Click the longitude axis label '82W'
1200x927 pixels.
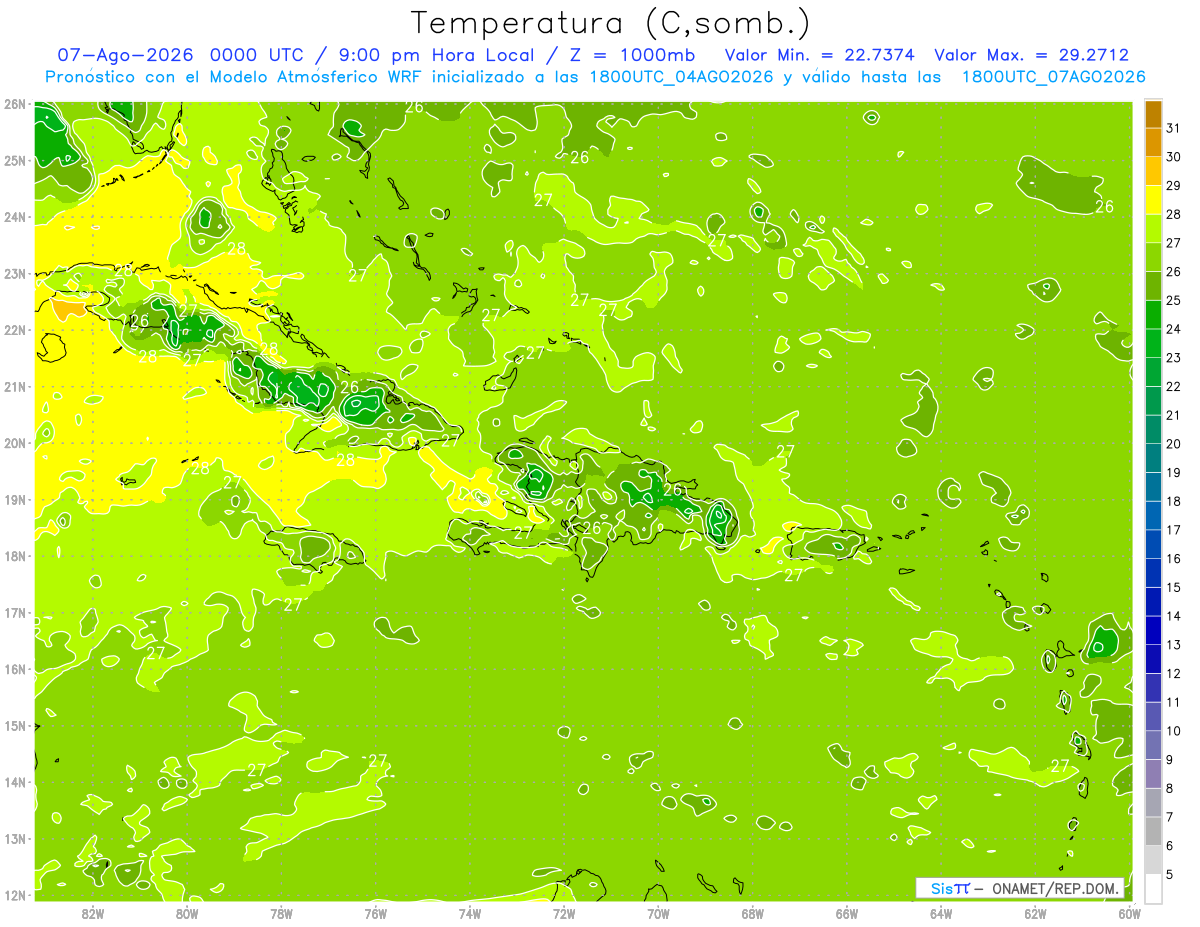coord(93,913)
